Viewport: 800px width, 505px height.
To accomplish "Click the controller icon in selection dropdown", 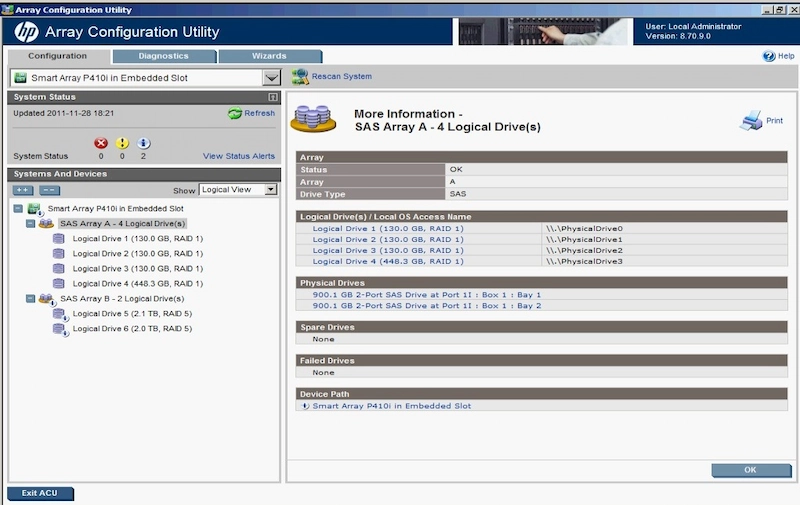I will point(20,78).
